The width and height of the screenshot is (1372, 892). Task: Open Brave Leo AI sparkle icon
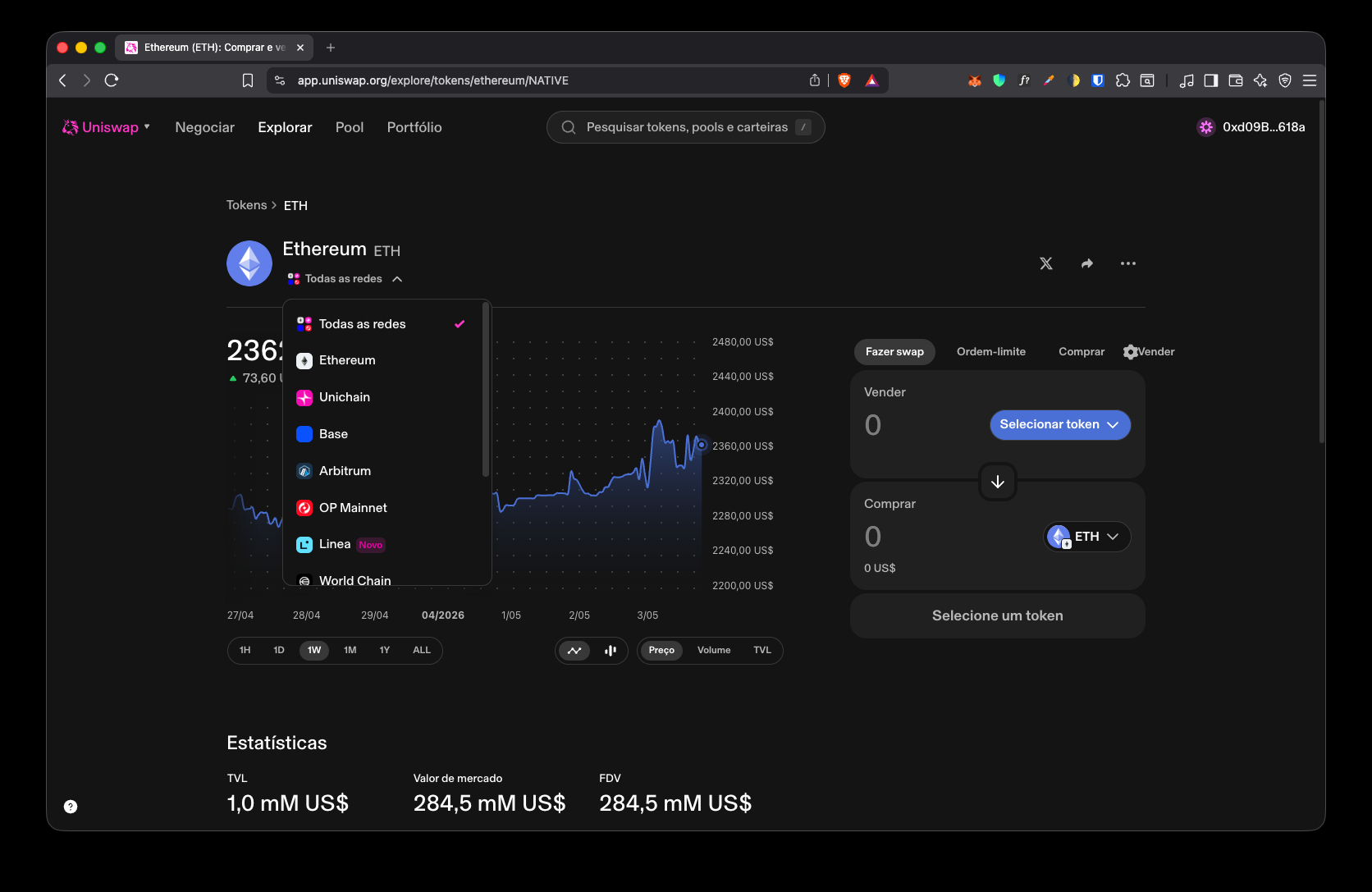(x=1260, y=80)
